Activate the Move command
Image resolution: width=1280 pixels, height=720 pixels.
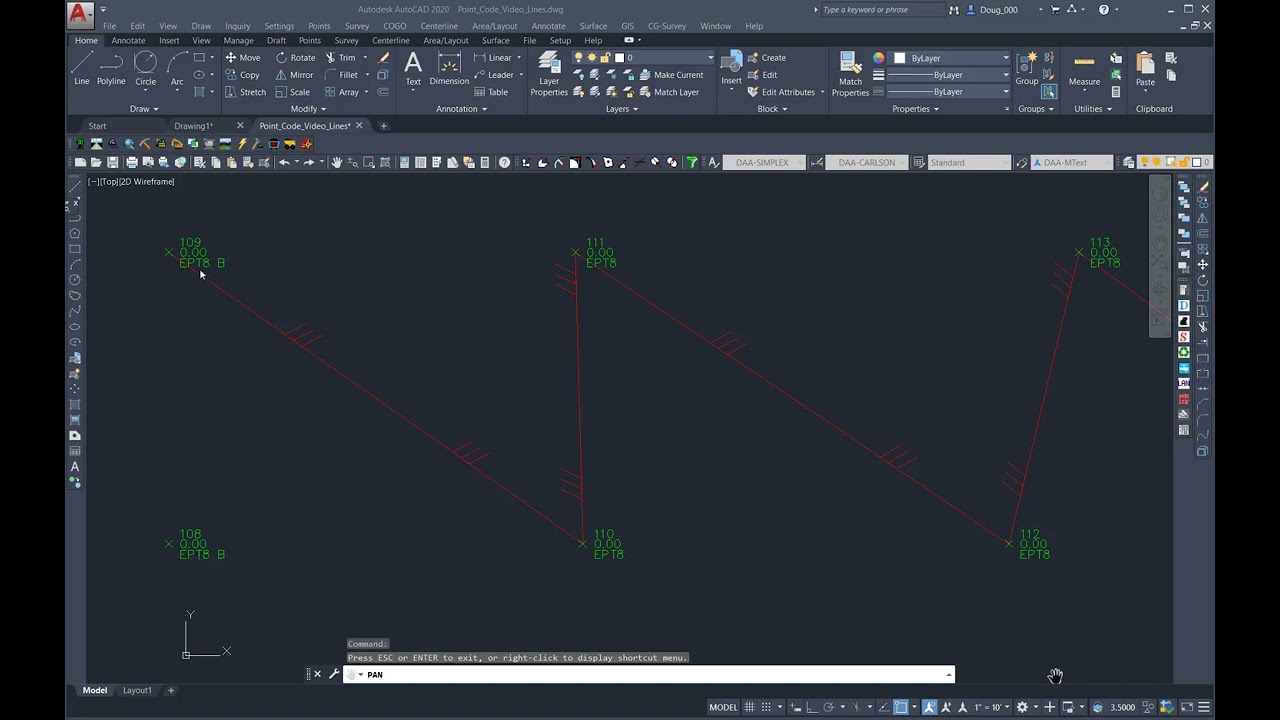(242, 58)
